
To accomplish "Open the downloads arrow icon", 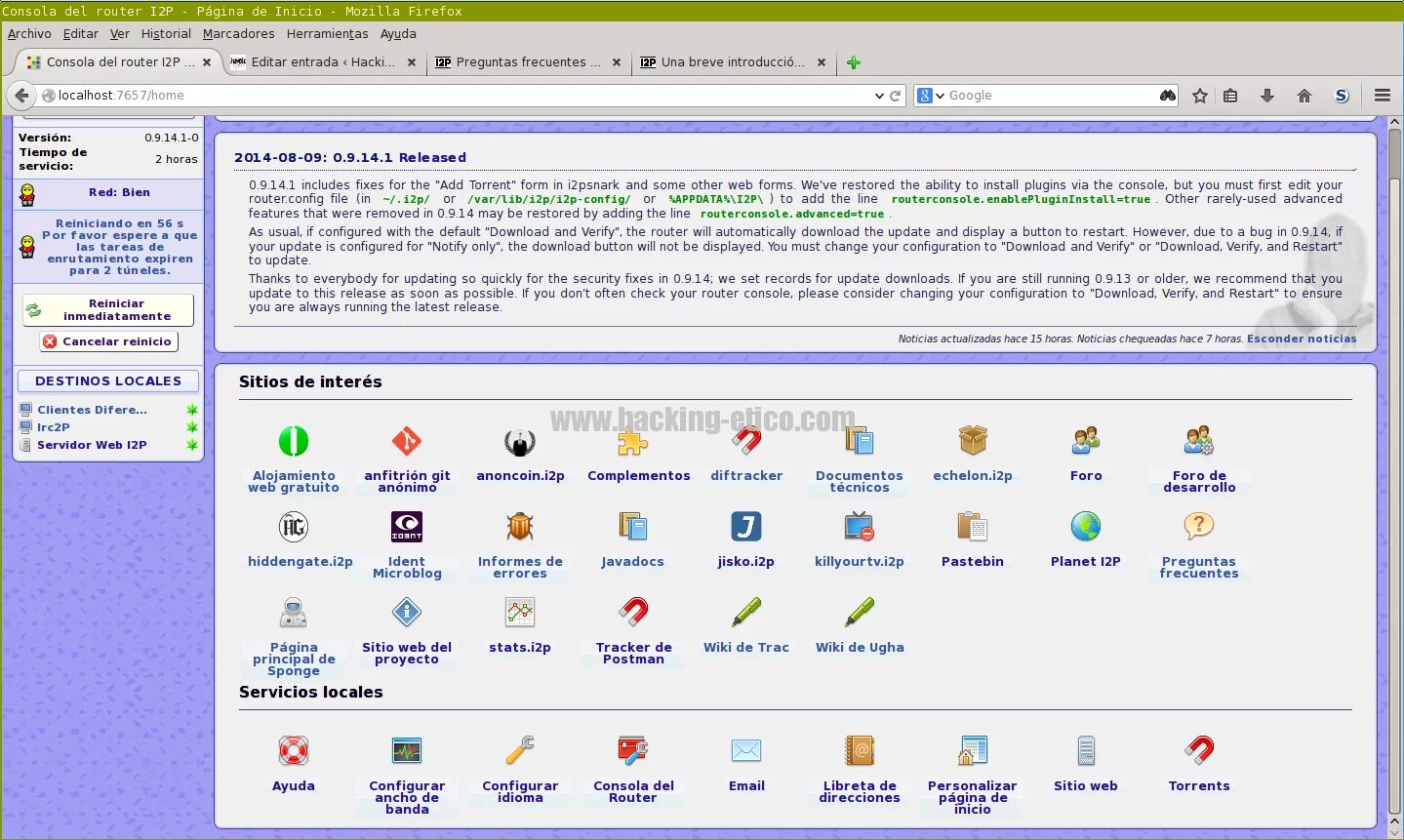I will pyautogui.click(x=1267, y=96).
